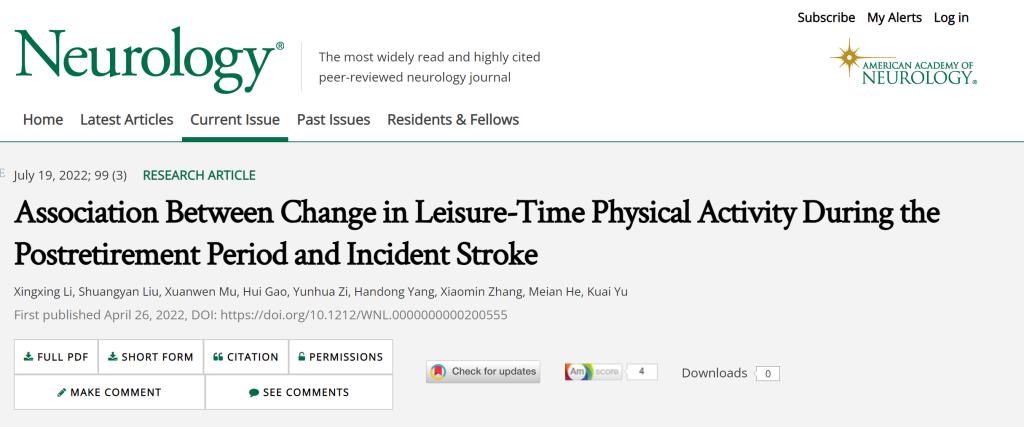This screenshot has width=1024, height=427.
Task: Open the American Academy of Neurology logo
Action: point(904,63)
